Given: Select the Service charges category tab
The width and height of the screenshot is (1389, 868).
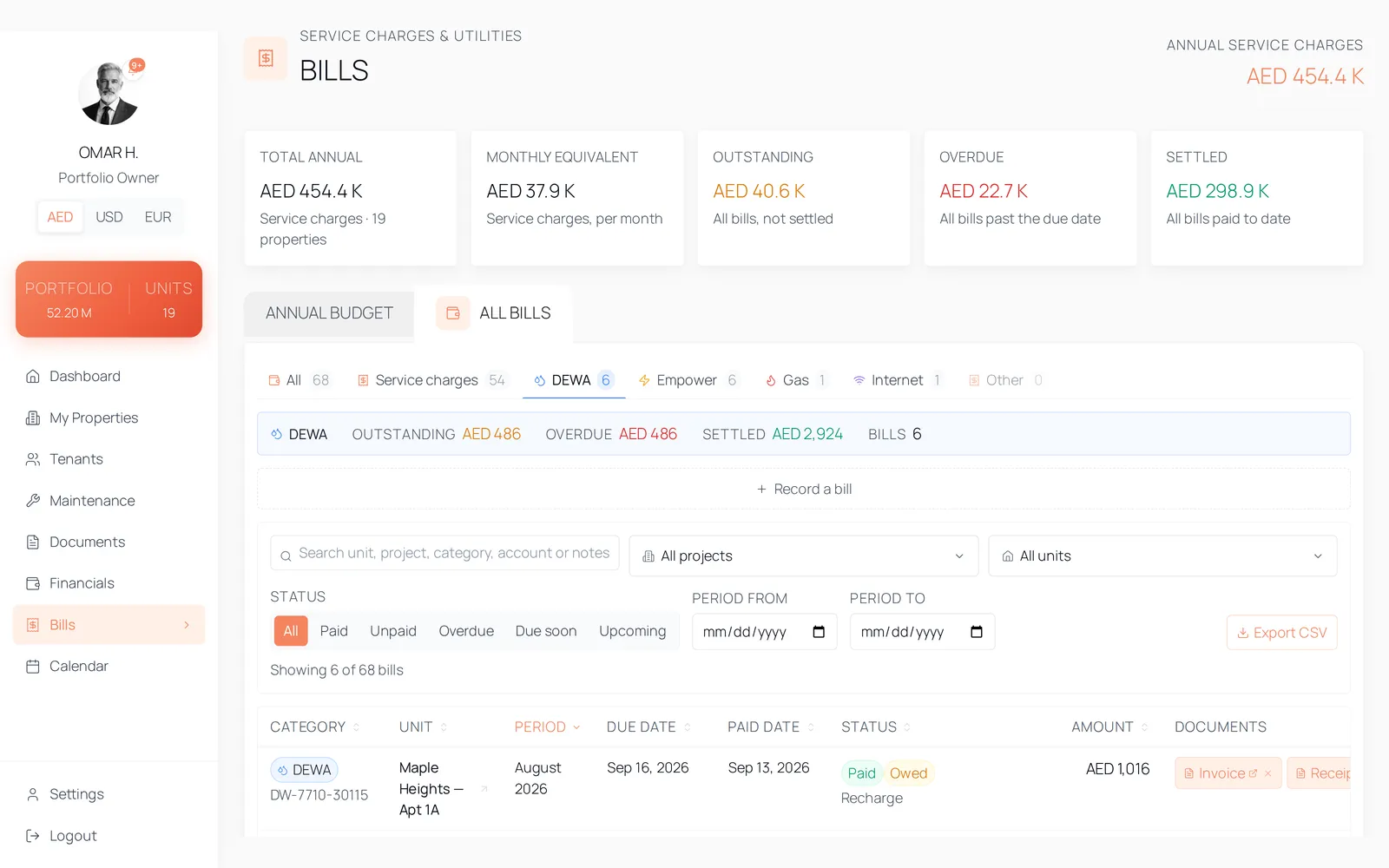Looking at the screenshot, I should click(431, 380).
